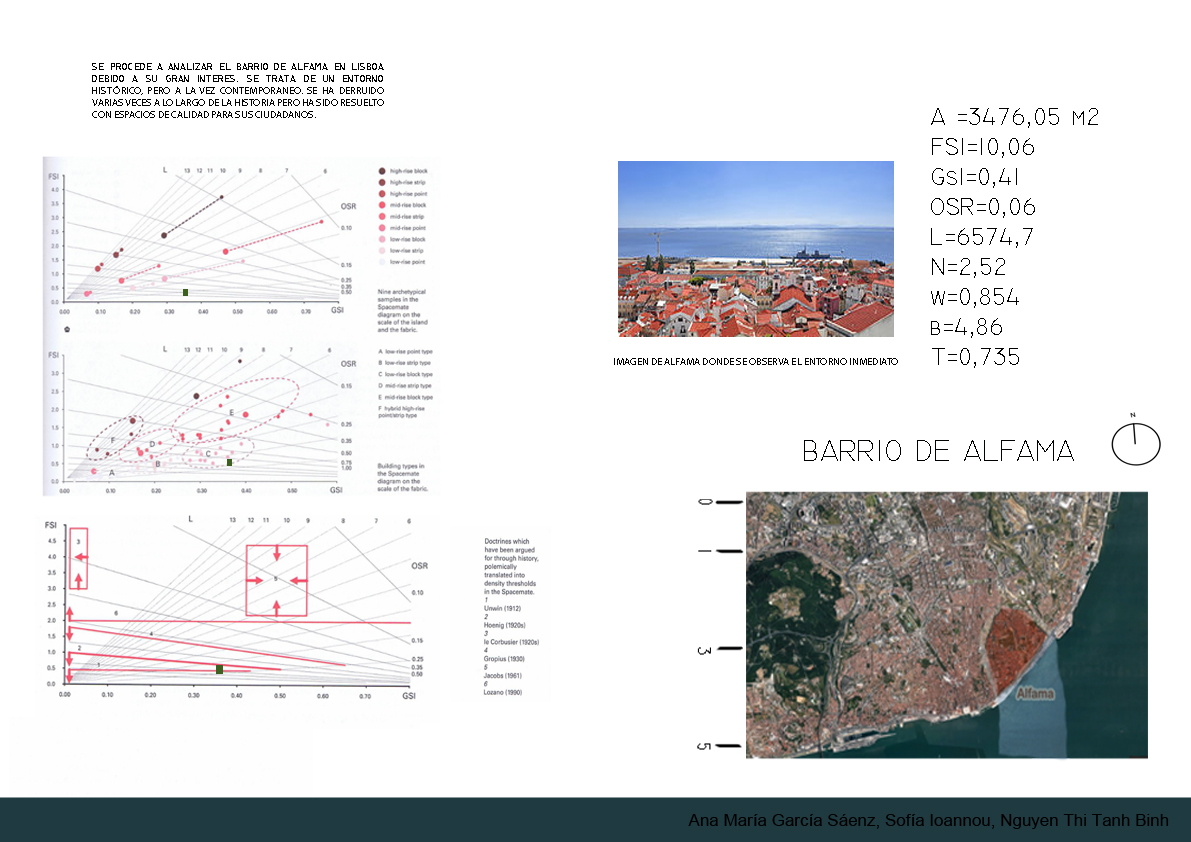Open the Alfama rooftops panoramic photo

(x=756, y=249)
